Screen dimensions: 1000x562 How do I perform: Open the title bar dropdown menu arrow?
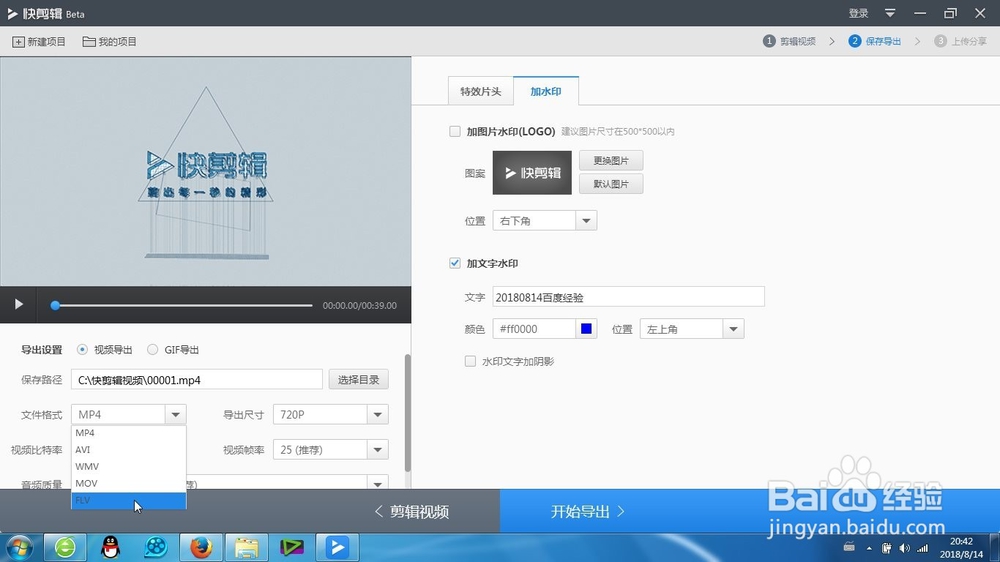coord(890,13)
